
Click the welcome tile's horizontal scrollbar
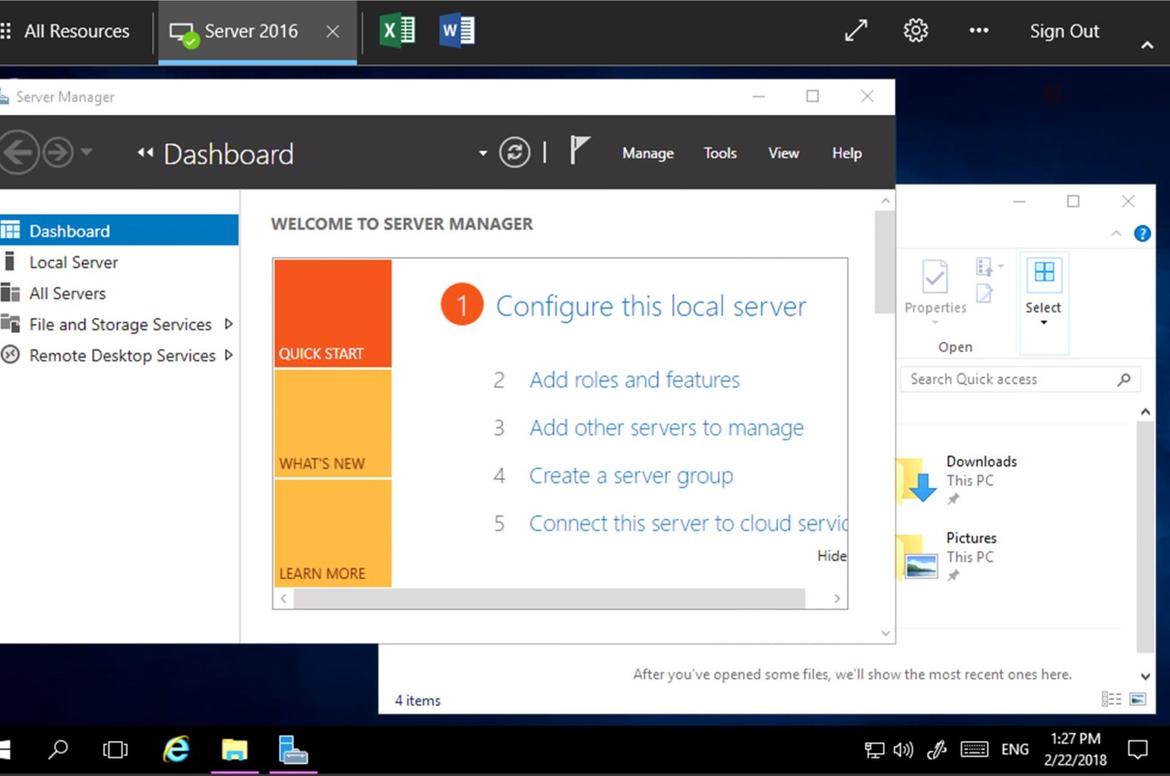tap(549, 598)
